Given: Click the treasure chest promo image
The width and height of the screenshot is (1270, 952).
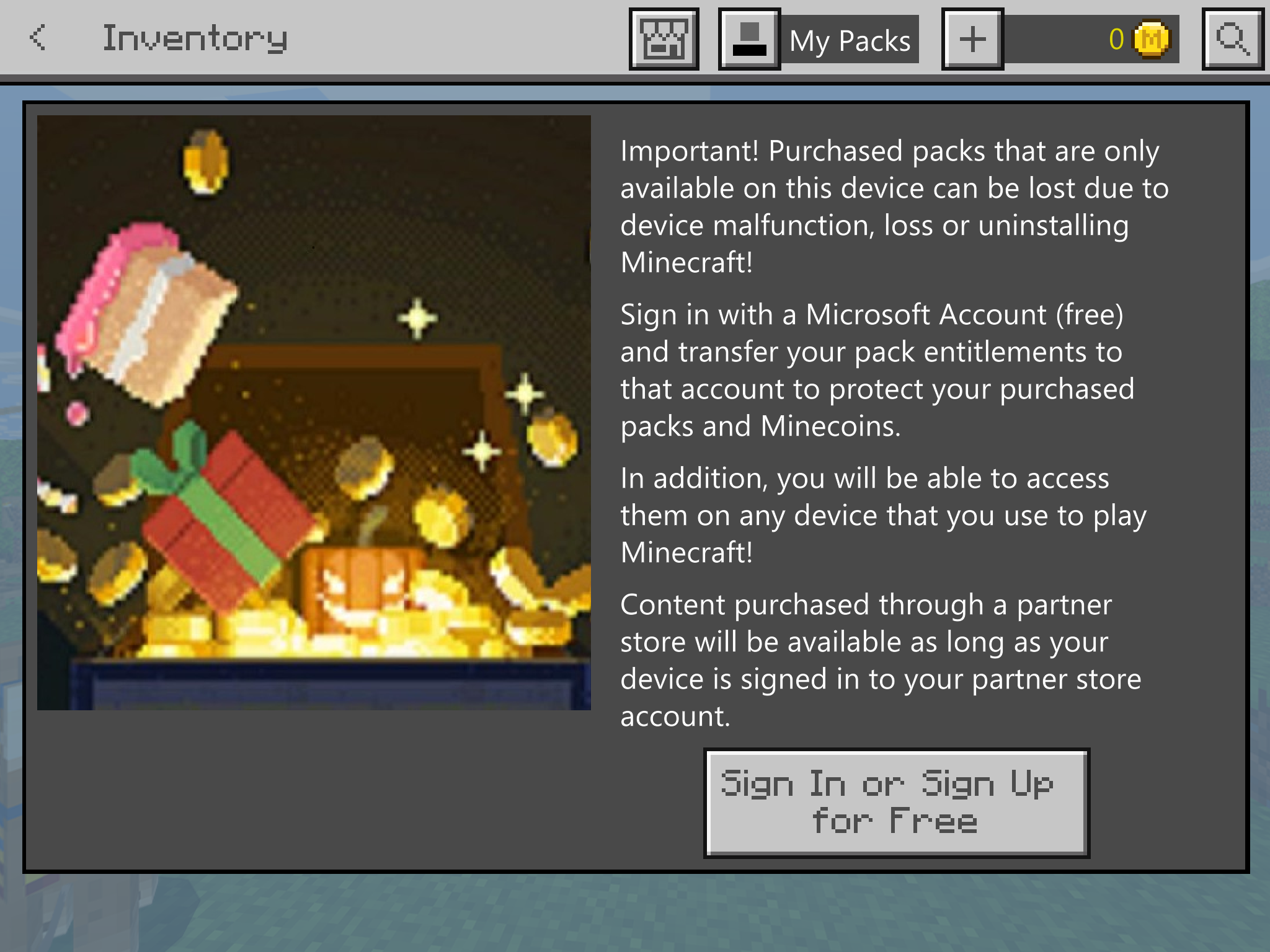Looking at the screenshot, I should click(x=314, y=413).
